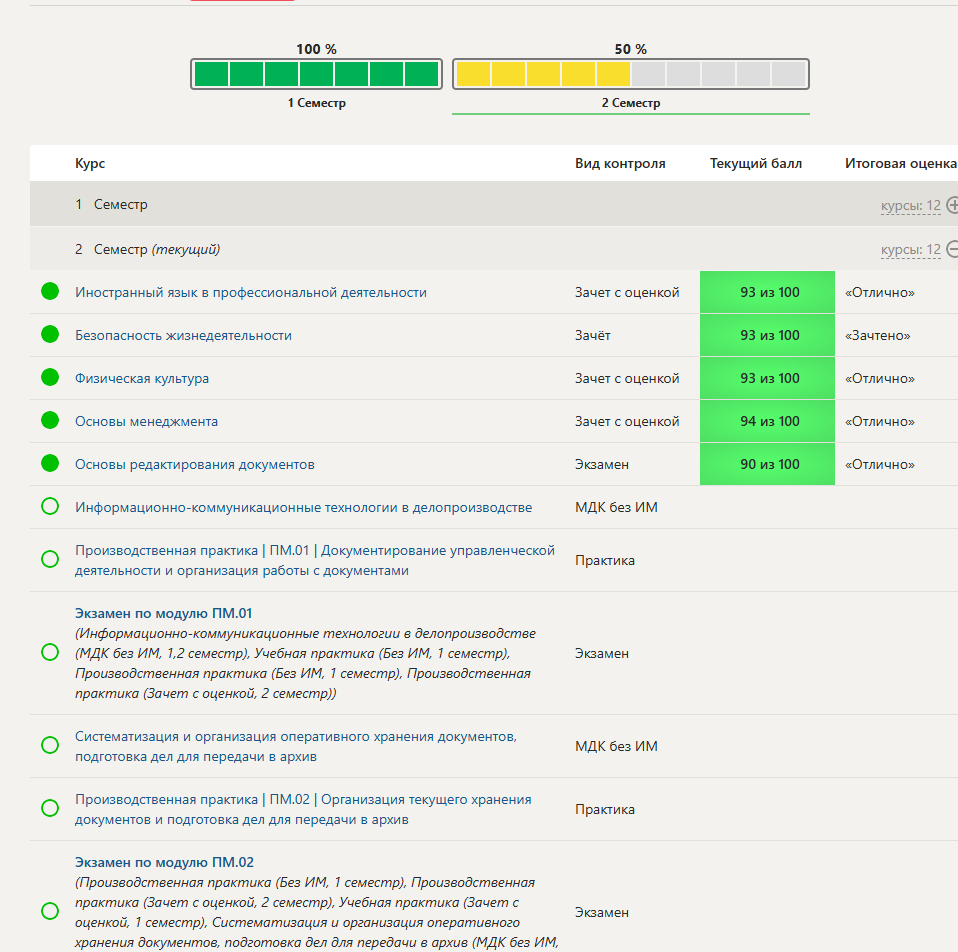
Task: Click empty status circle for Производственная практика ПМ.02
Action: 50,808
